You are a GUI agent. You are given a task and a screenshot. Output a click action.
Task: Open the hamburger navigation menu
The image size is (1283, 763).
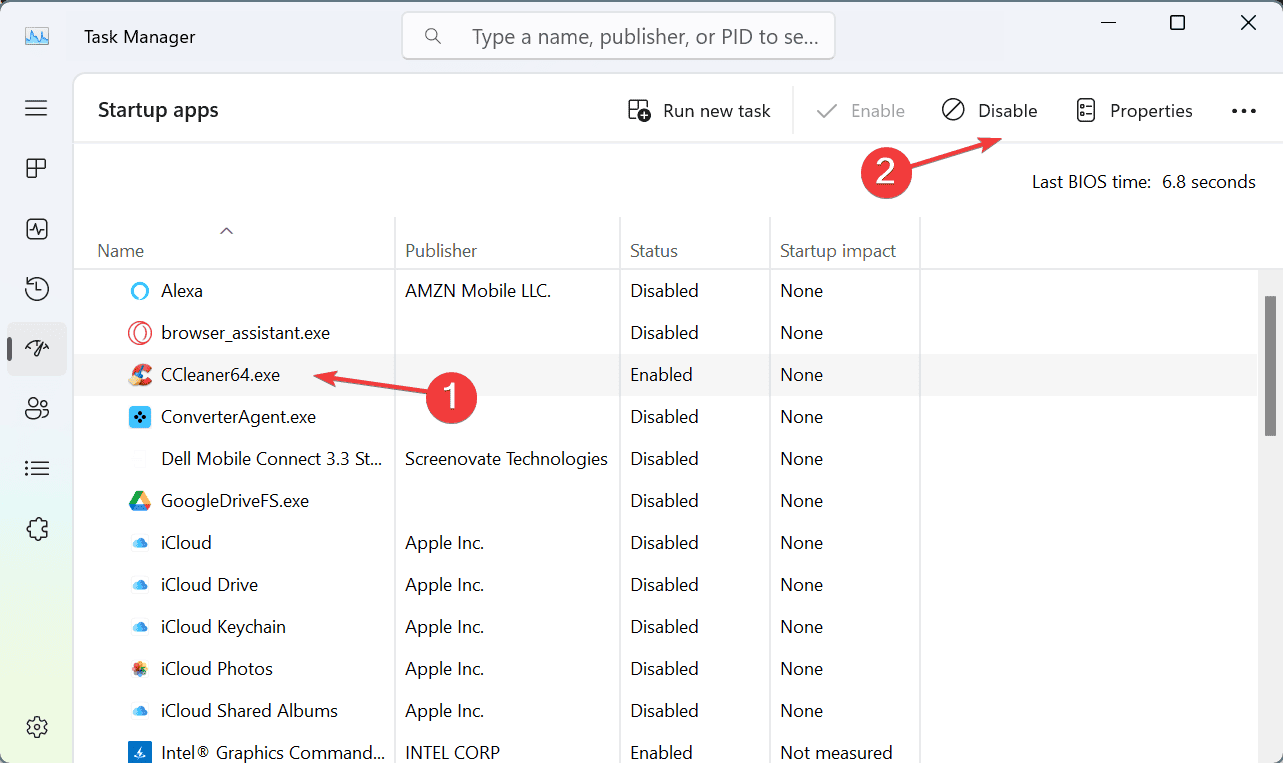tap(37, 108)
